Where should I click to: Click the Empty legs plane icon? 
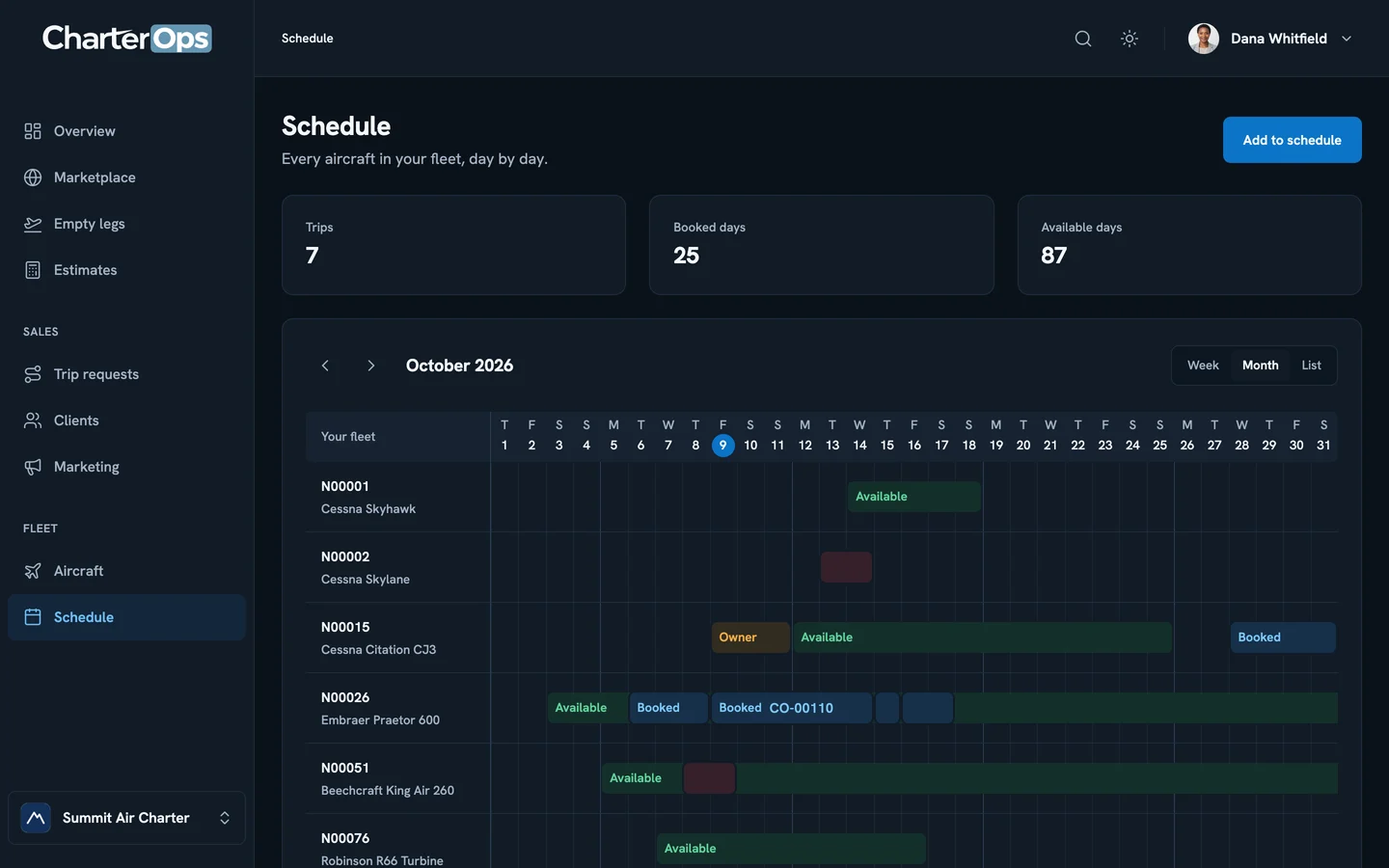[x=33, y=224]
